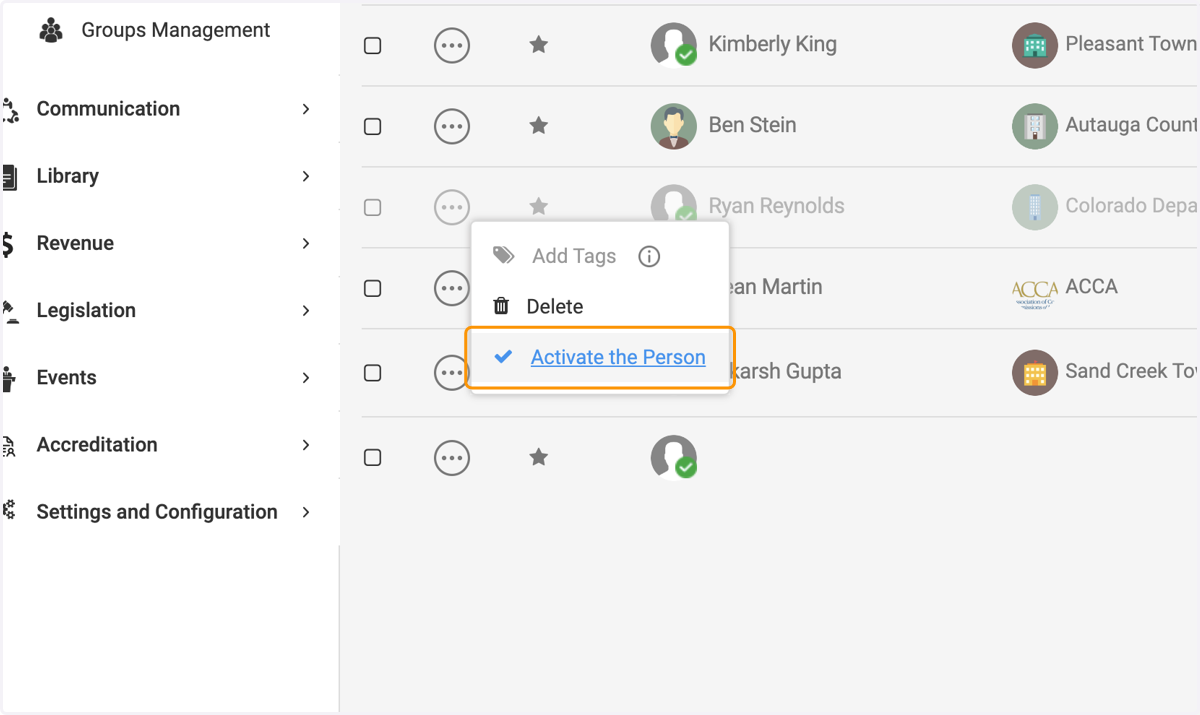1200x715 pixels.
Task: Open the Legislation section
Action: [86, 311]
